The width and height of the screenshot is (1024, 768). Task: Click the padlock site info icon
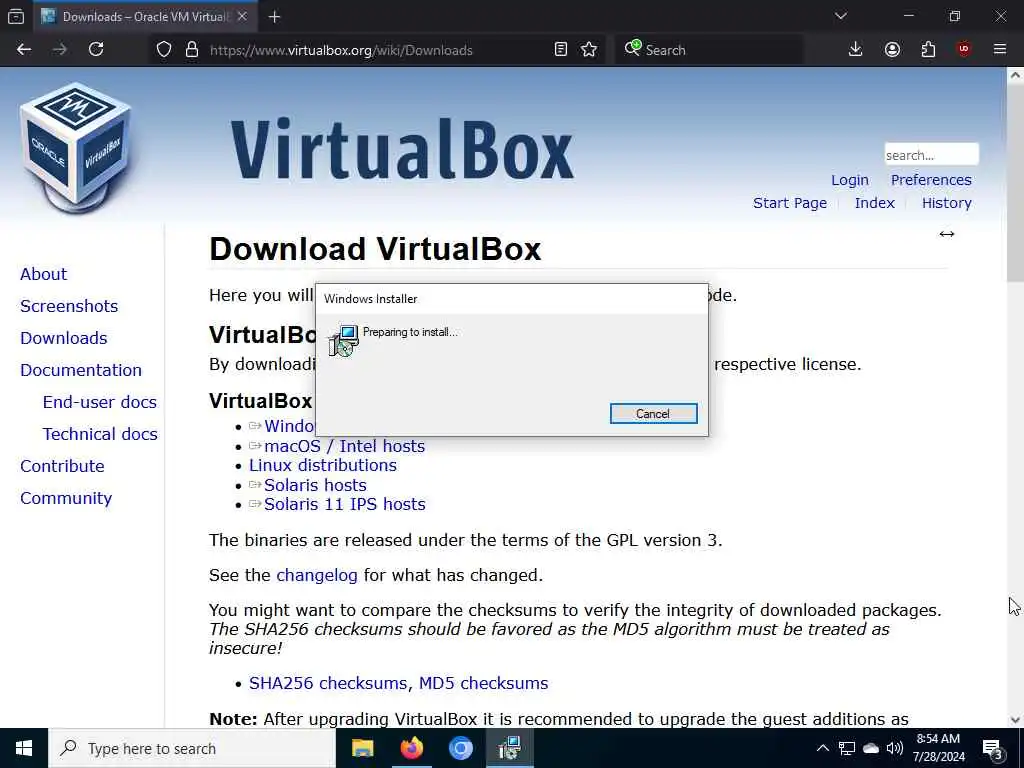coord(191,50)
